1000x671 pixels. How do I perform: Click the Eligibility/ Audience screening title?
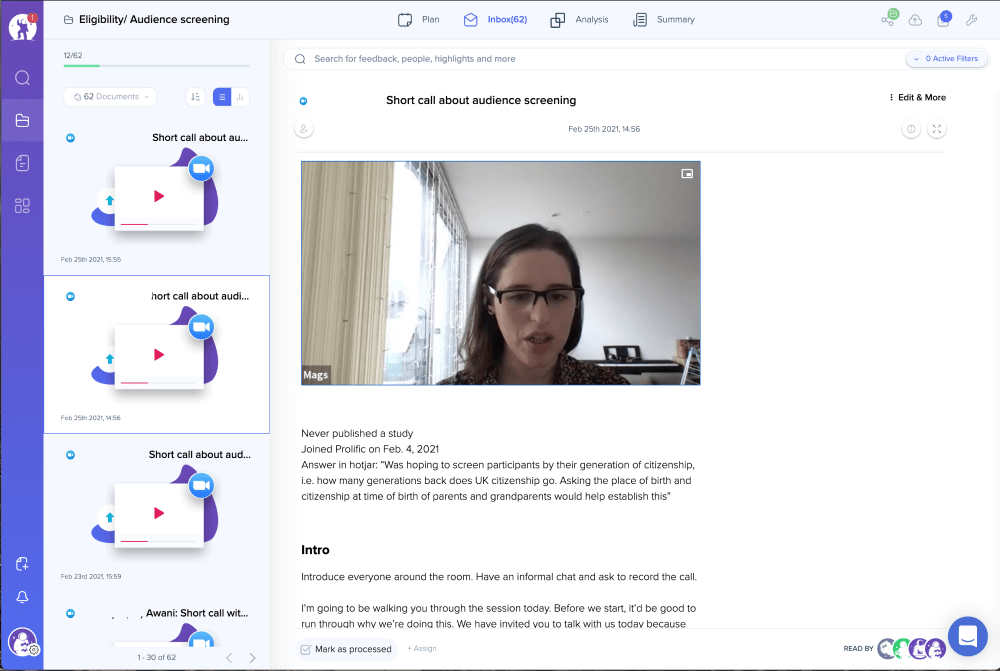[154, 20]
